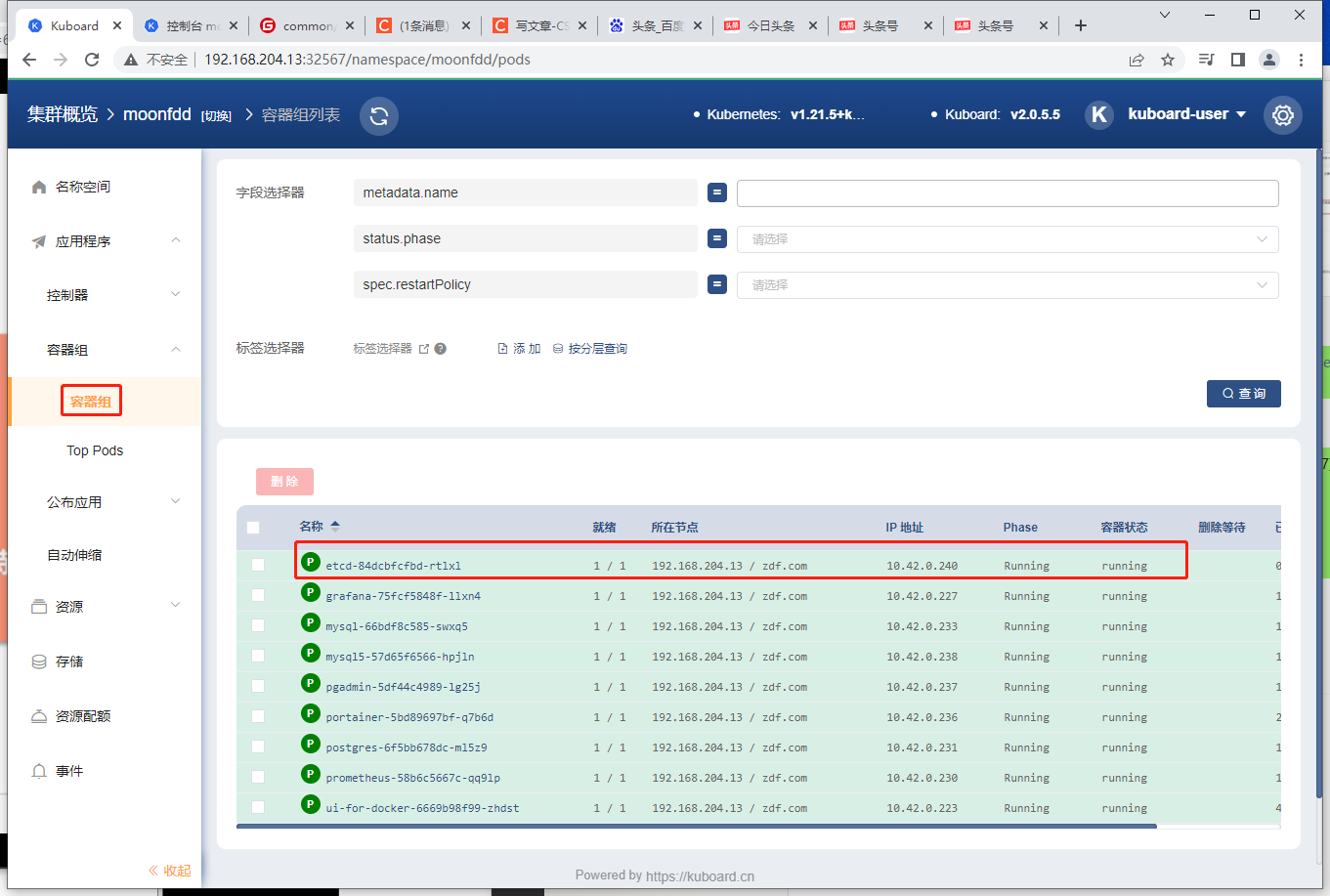
Task: Click the green P icon for pgadmin pod
Action: point(311,683)
